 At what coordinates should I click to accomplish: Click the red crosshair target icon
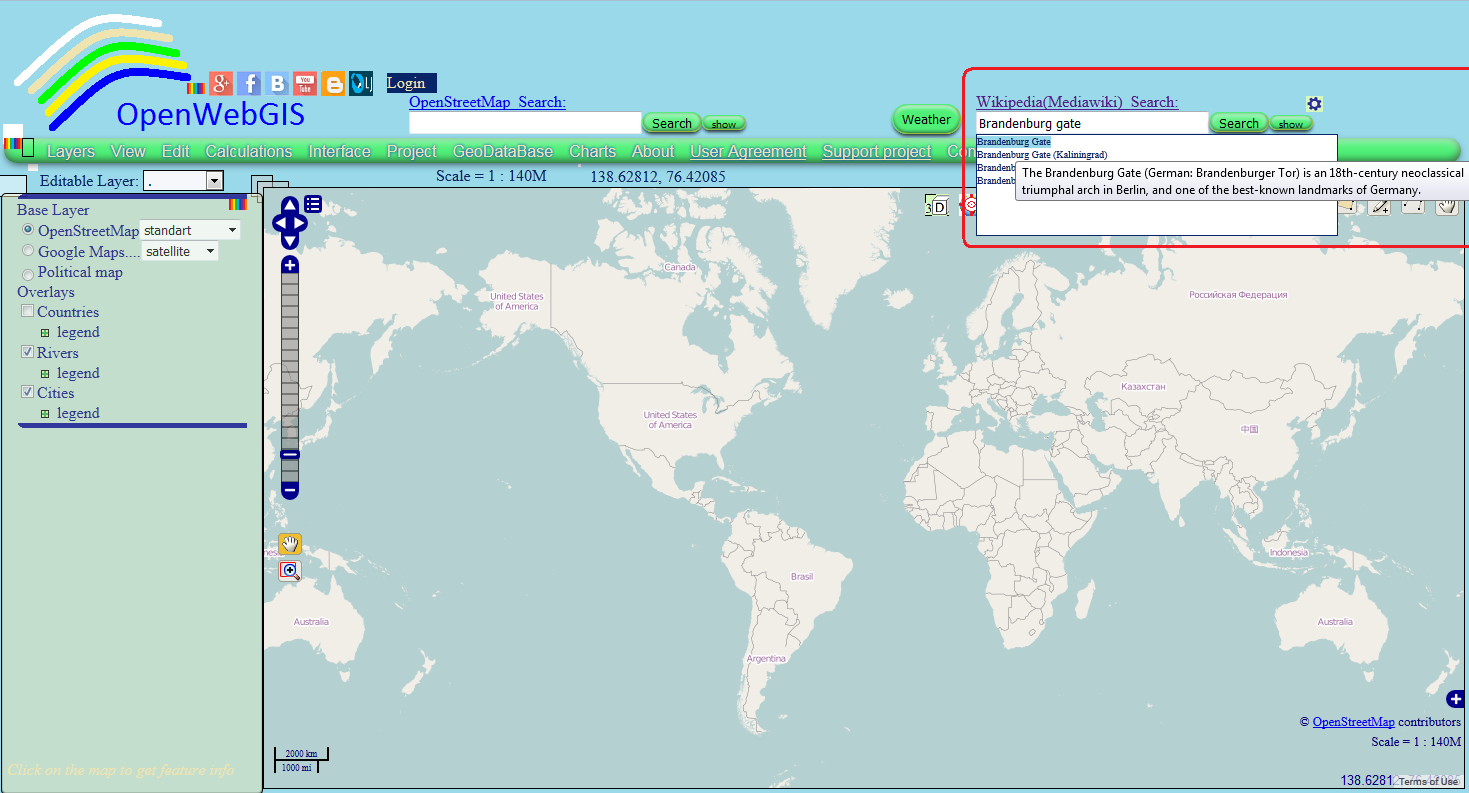pos(968,205)
